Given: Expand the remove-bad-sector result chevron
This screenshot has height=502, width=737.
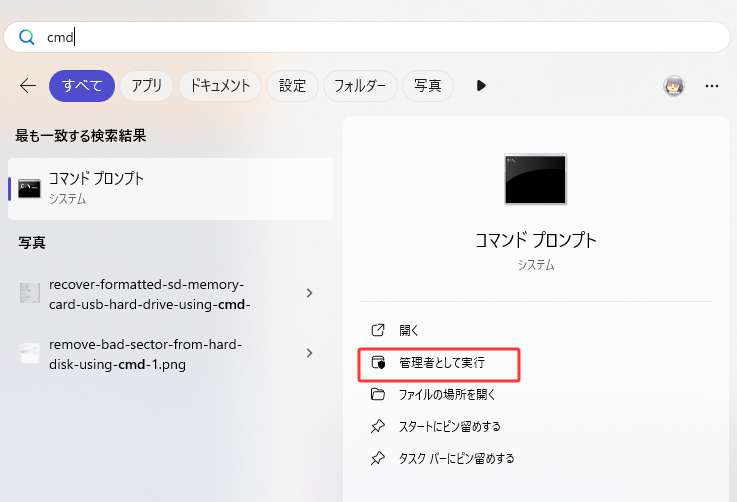Looking at the screenshot, I should tap(309, 353).
